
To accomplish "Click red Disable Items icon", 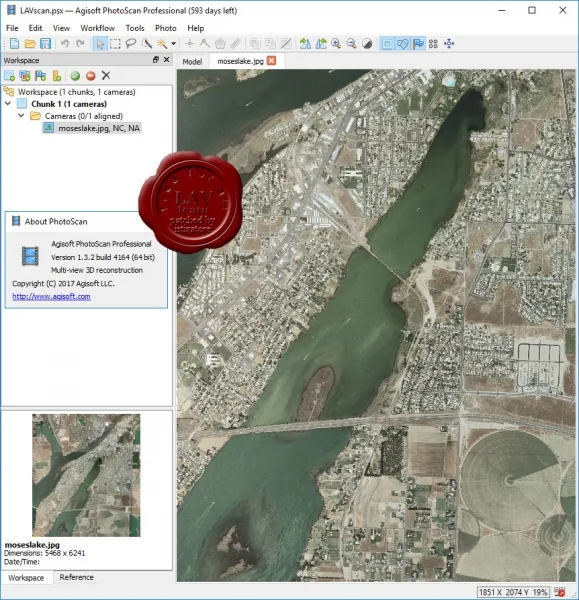I will 90,75.
